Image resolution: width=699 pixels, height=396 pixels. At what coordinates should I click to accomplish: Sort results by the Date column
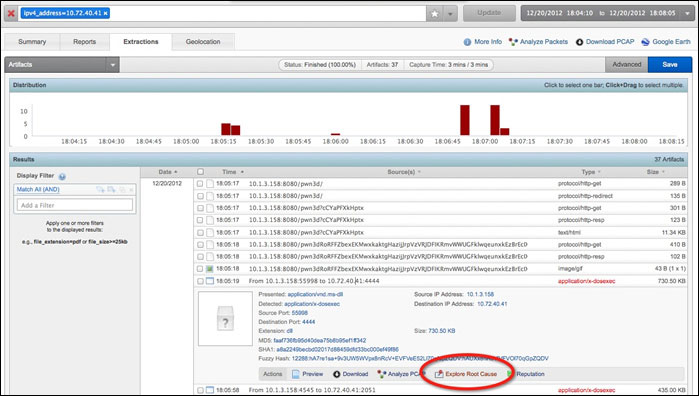[168, 172]
